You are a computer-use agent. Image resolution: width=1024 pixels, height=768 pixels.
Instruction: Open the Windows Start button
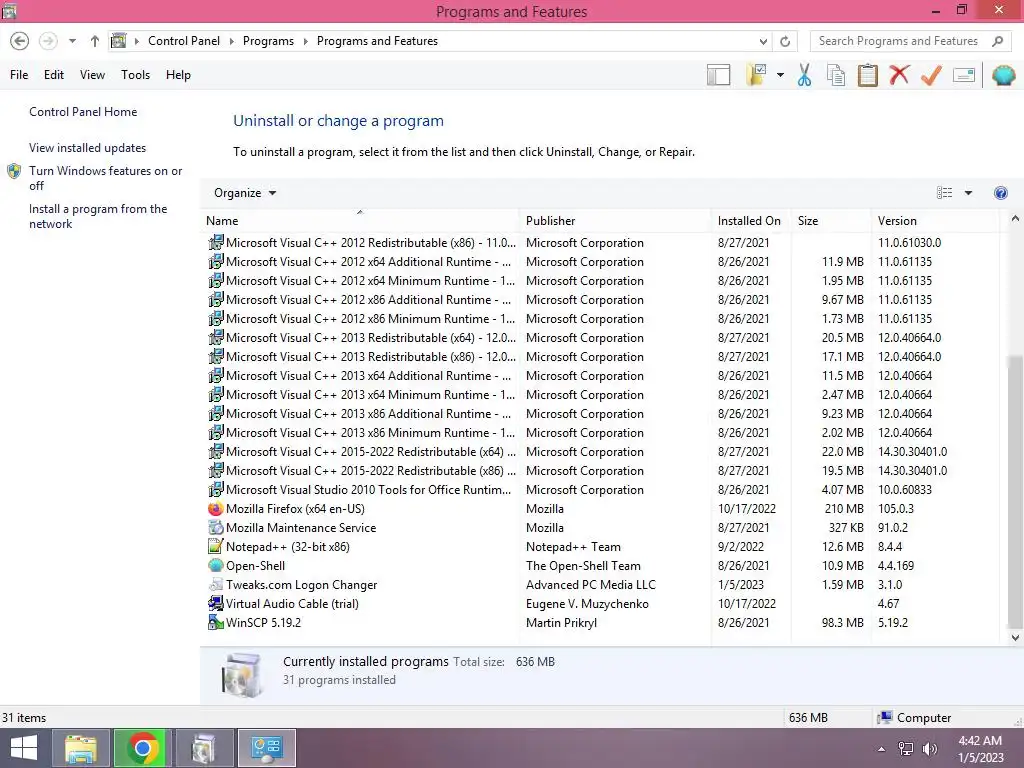click(24, 748)
